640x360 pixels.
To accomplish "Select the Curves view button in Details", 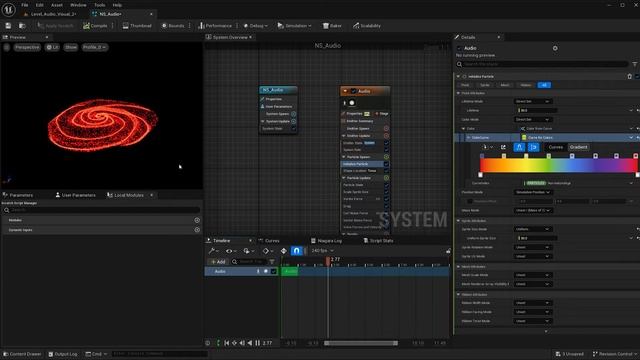I will point(556,147).
